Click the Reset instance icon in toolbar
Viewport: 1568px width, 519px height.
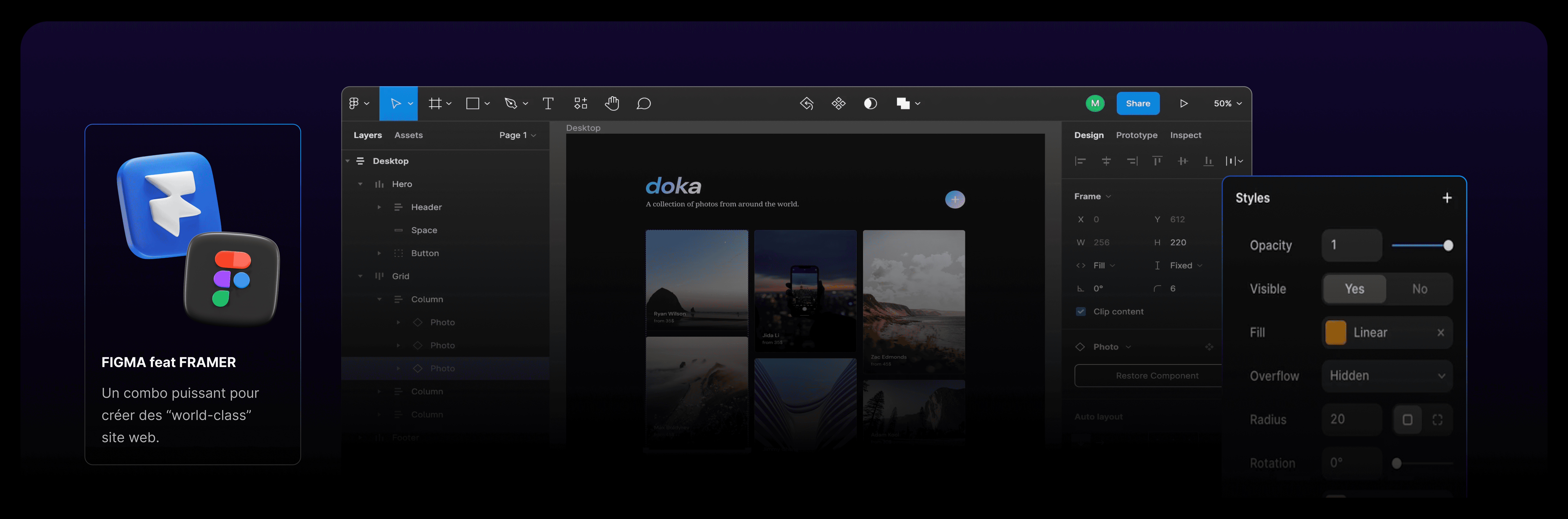coord(807,104)
